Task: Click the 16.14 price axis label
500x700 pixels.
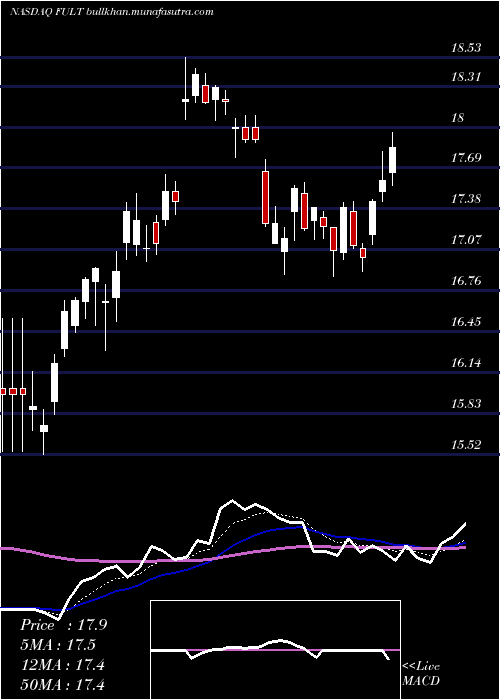Action: (466, 362)
